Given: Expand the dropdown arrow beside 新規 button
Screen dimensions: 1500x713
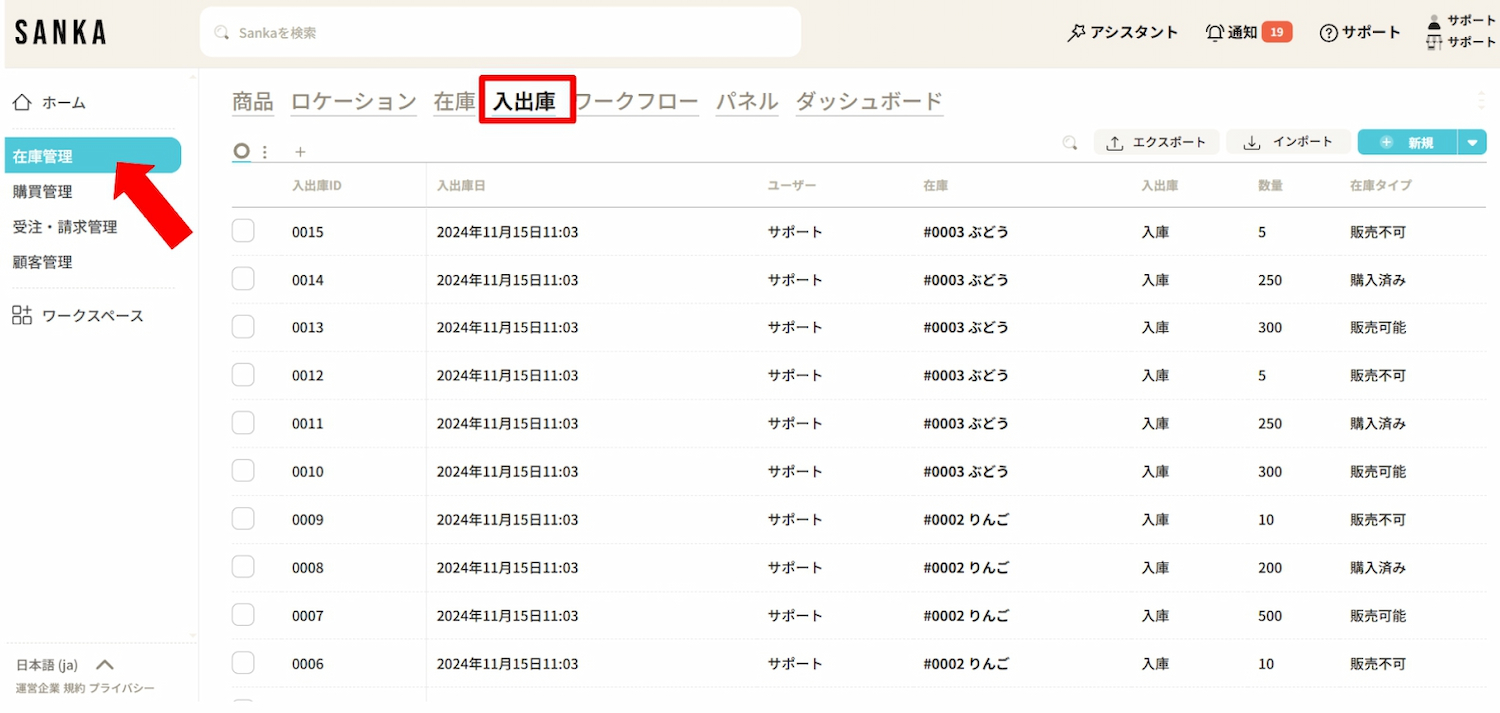Looking at the screenshot, I should point(1472,143).
